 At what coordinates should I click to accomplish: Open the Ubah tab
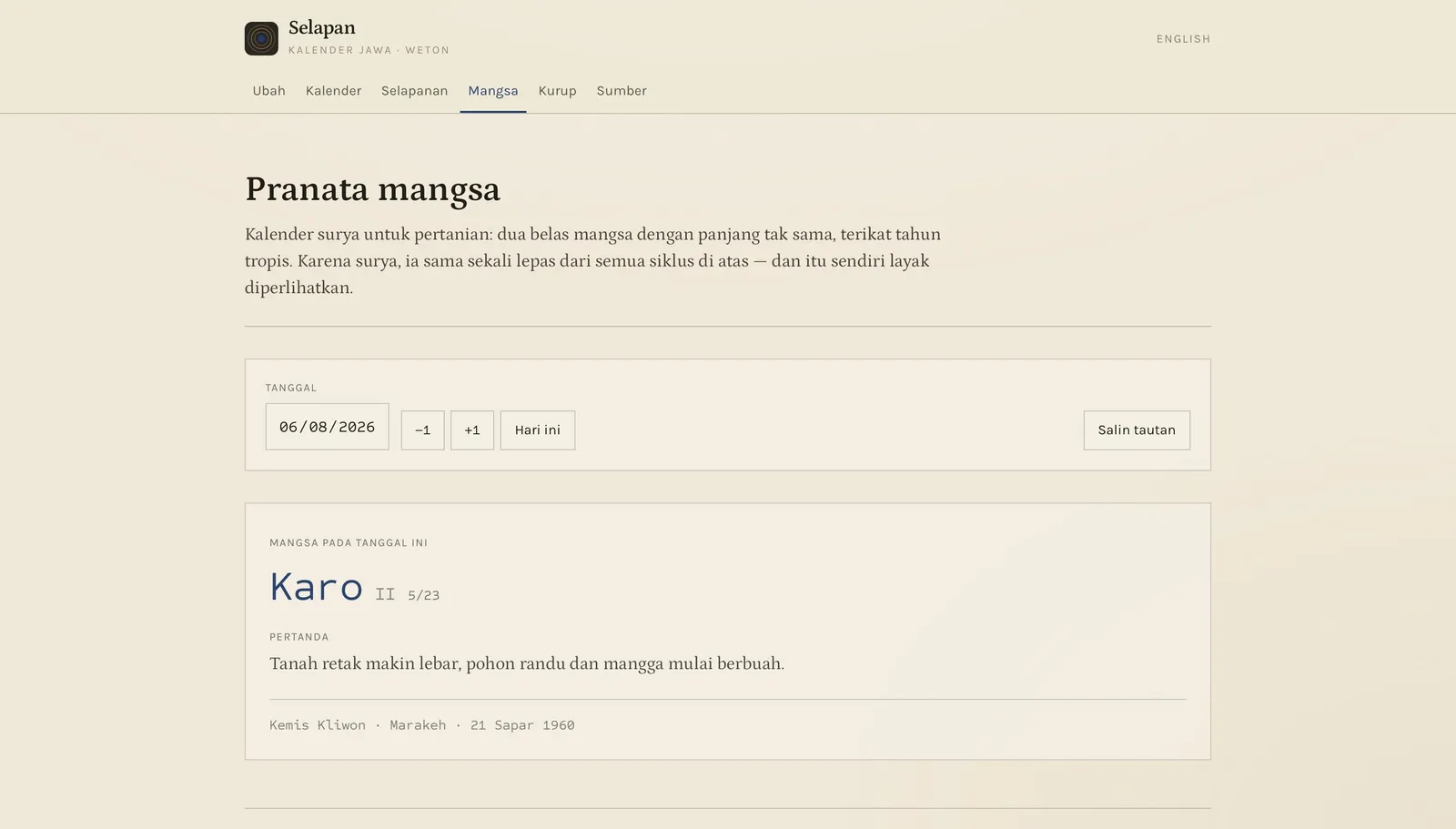268,91
